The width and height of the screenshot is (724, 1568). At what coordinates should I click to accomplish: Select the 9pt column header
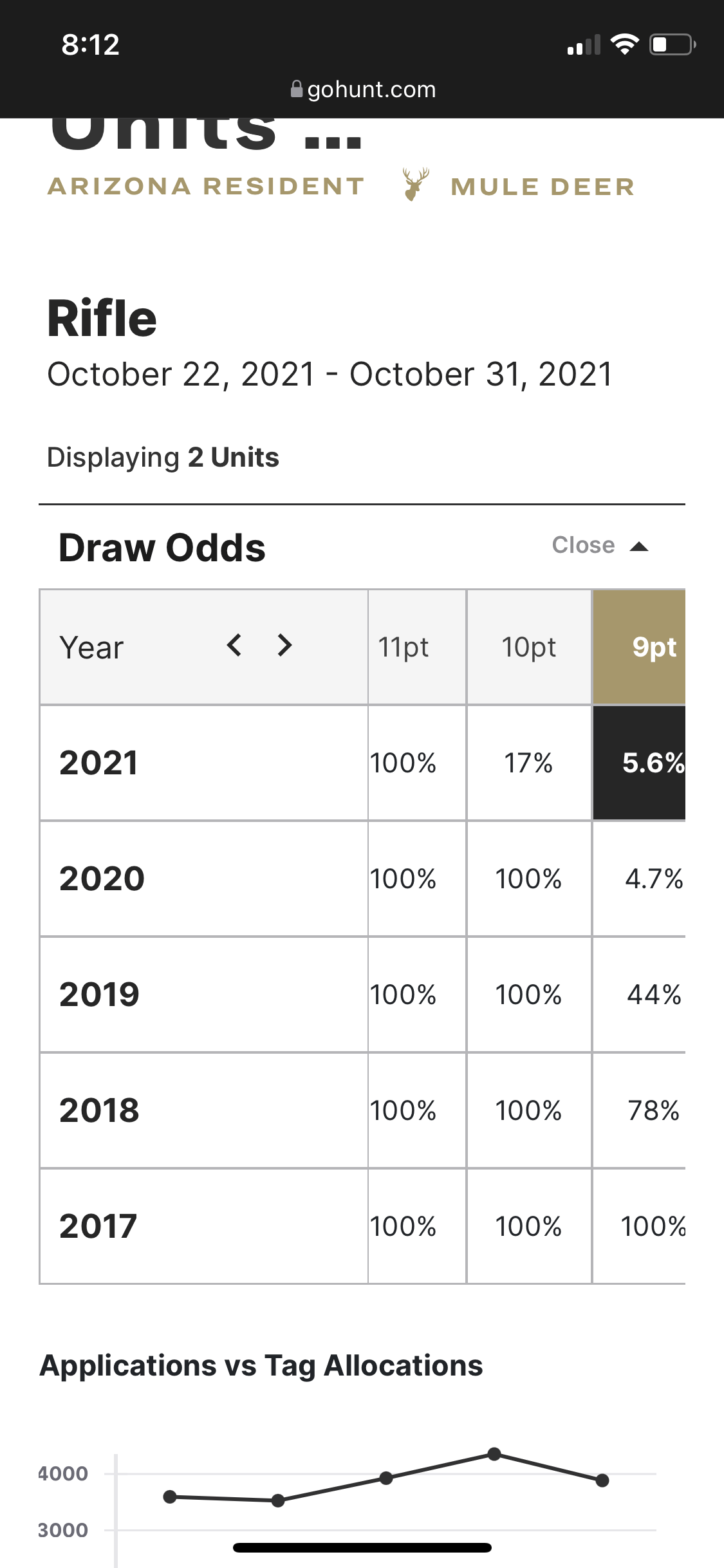[x=639, y=647]
